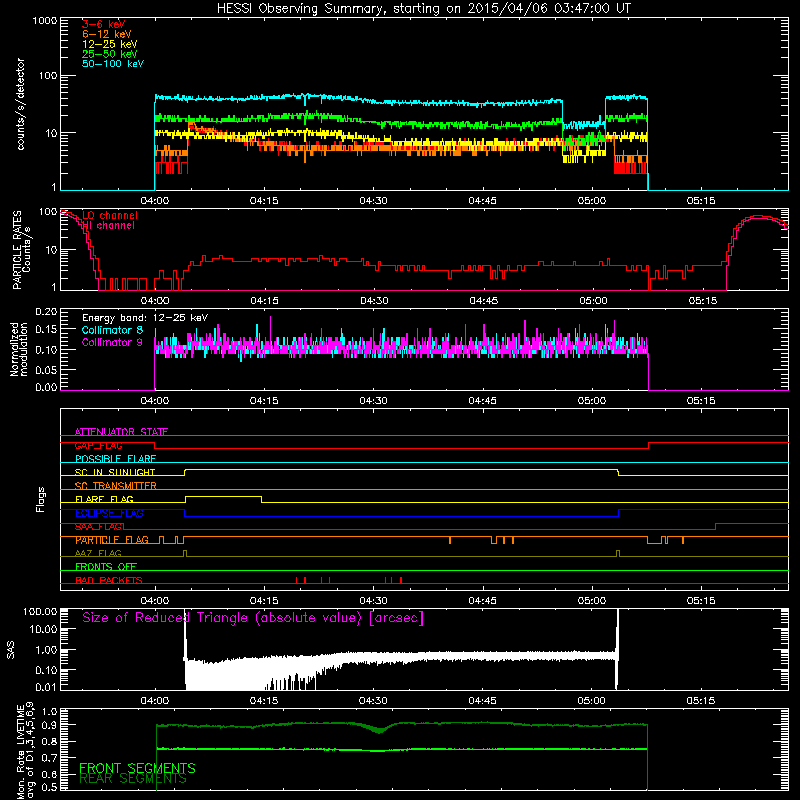Click 05:00 tick under the counts plot
The width and height of the screenshot is (800, 800).
click(x=592, y=201)
